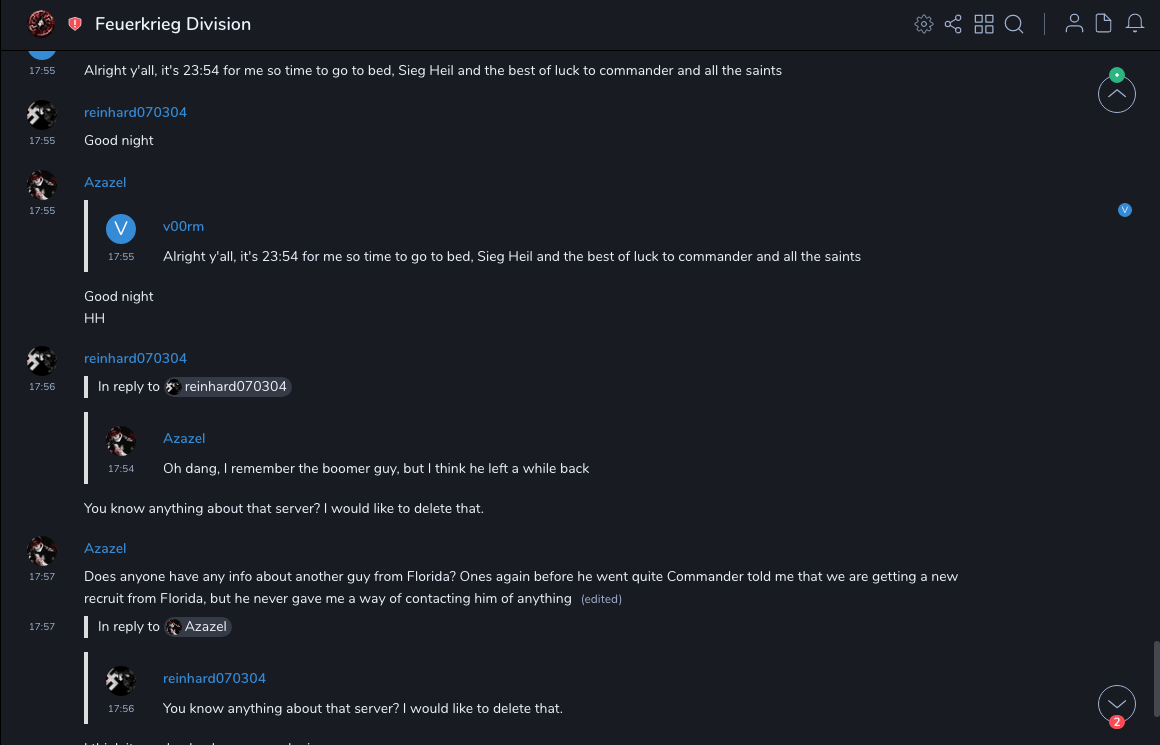Click the share room icon
Viewport: 1160px width, 745px height.
953,24
